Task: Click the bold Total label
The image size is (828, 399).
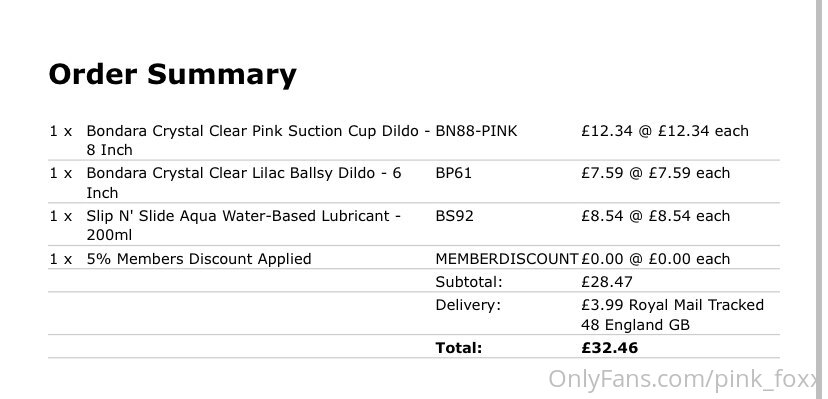Action: (x=458, y=348)
